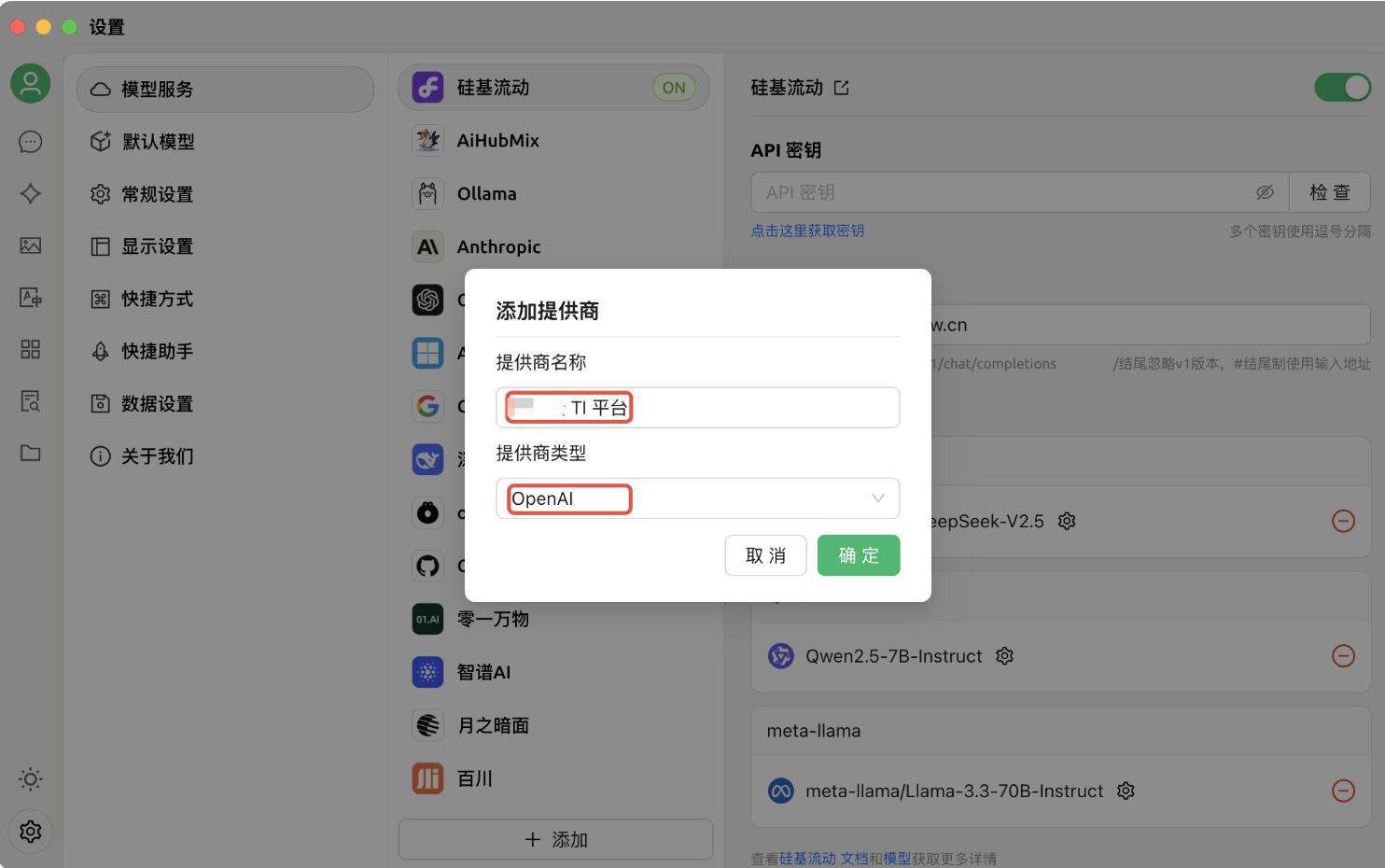Screen dimensions: 1385x868
Task: Open the 文档 link in footer
Action: 854,859
